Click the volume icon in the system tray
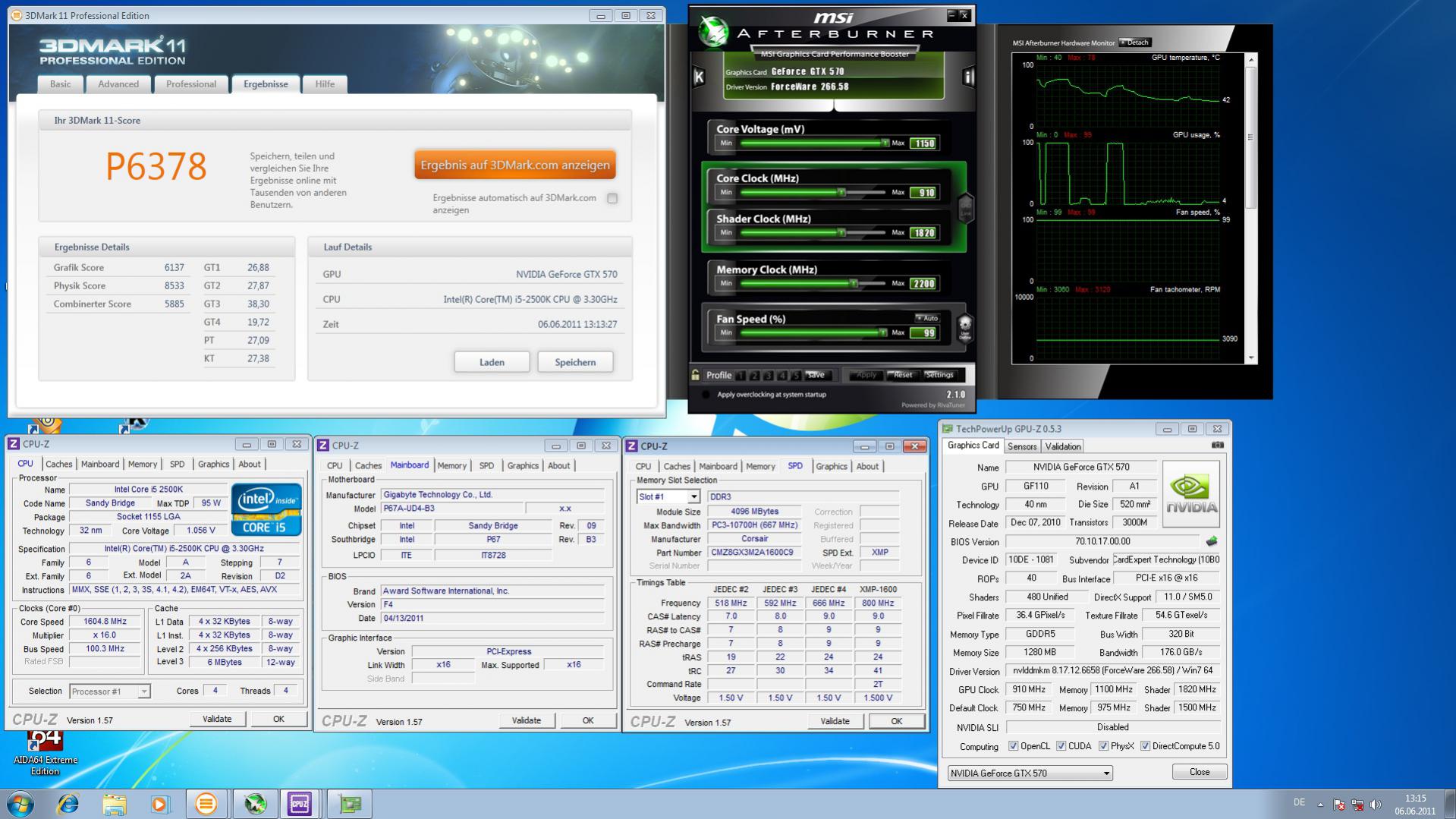 tap(1376, 805)
